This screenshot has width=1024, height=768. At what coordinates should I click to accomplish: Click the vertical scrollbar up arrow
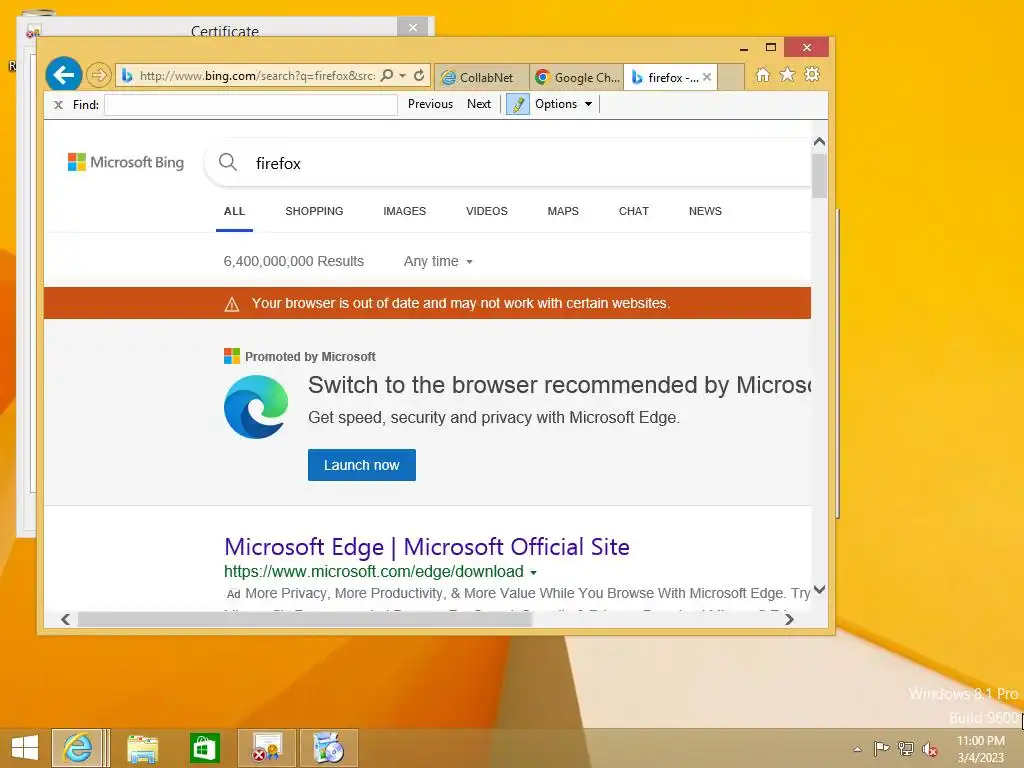click(820, 142)
